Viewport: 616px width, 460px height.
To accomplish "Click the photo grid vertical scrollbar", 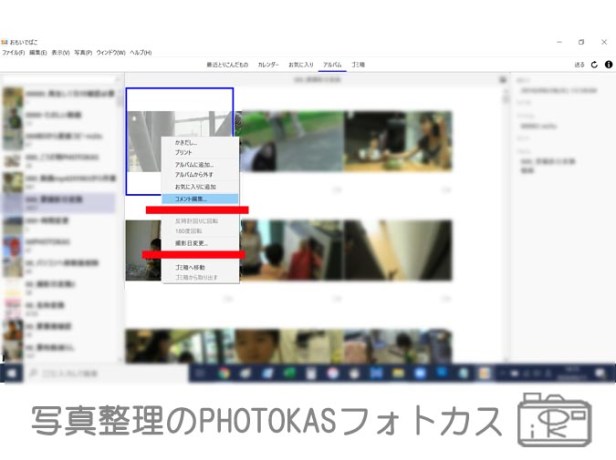I will pyautogui.click(x=506, y=223).
